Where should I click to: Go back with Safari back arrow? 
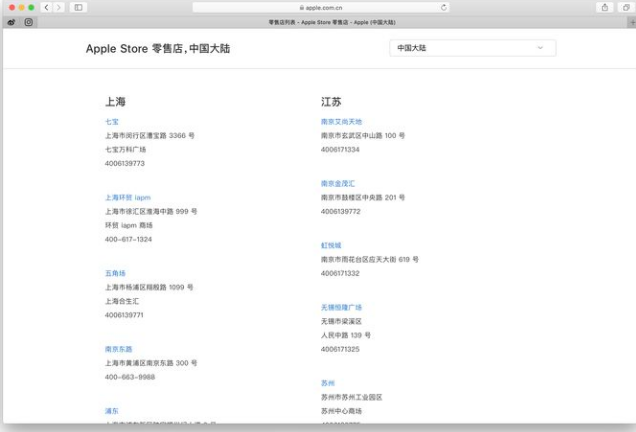click(x=47, y=7)
